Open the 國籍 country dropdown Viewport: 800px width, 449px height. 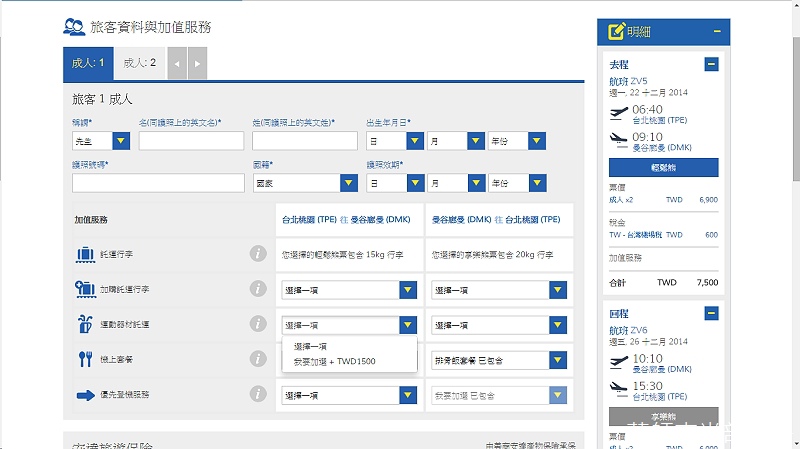coord(305,183)
